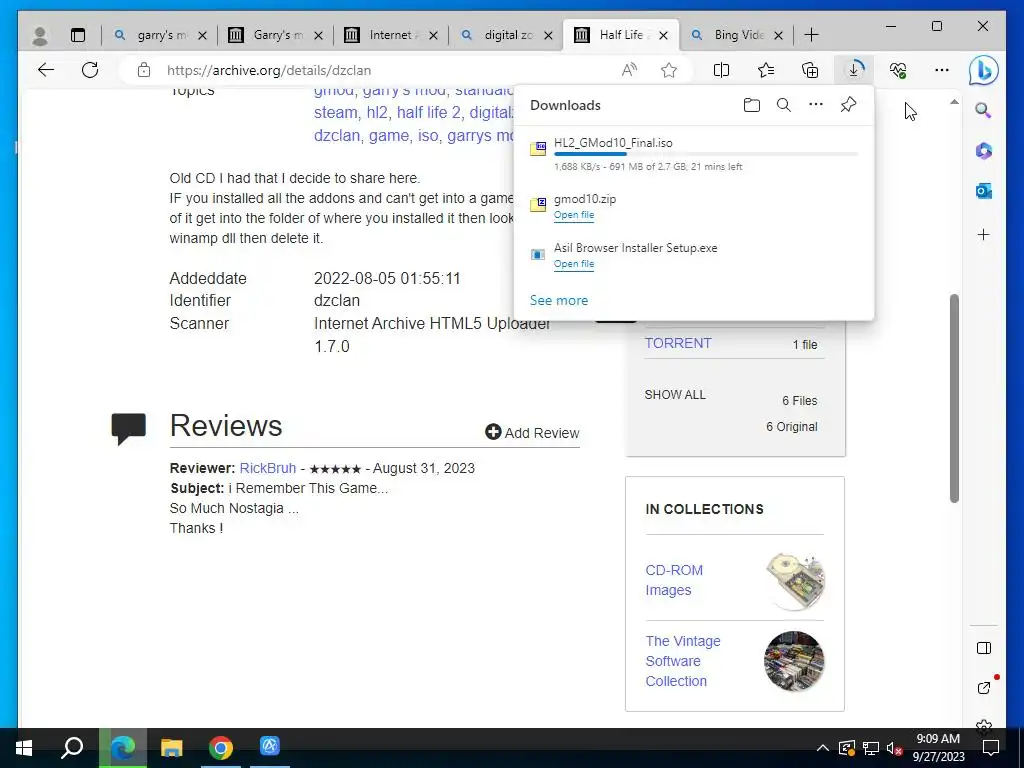Open the TORRENT download option
The height and width of the screenshot is (768, 1024).
point(678,344)
